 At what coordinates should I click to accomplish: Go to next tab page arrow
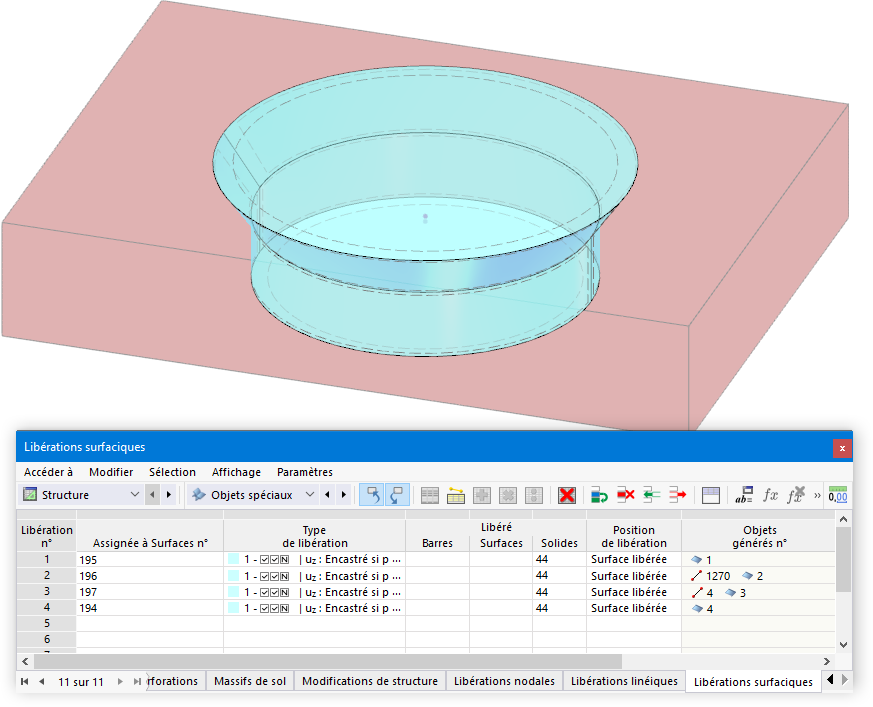(x=120, y=682)
